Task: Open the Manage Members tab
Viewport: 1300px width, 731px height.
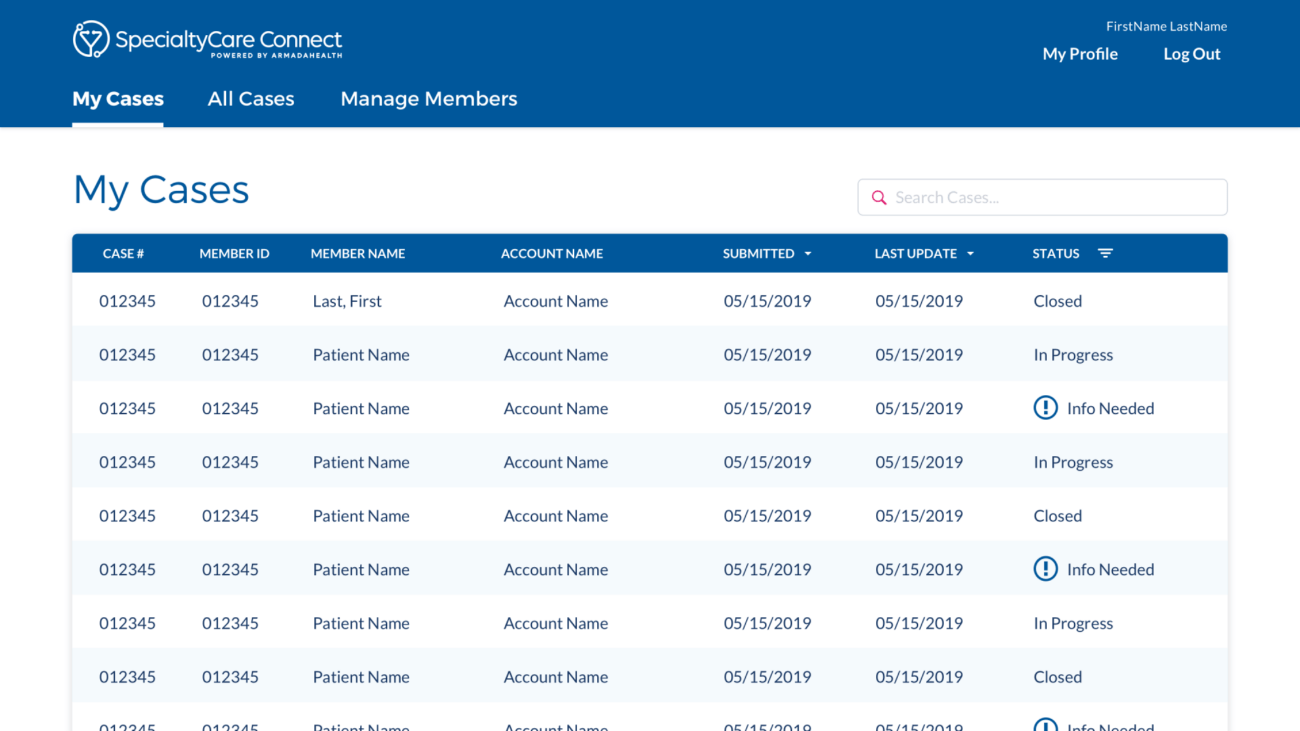Action: 428,99
